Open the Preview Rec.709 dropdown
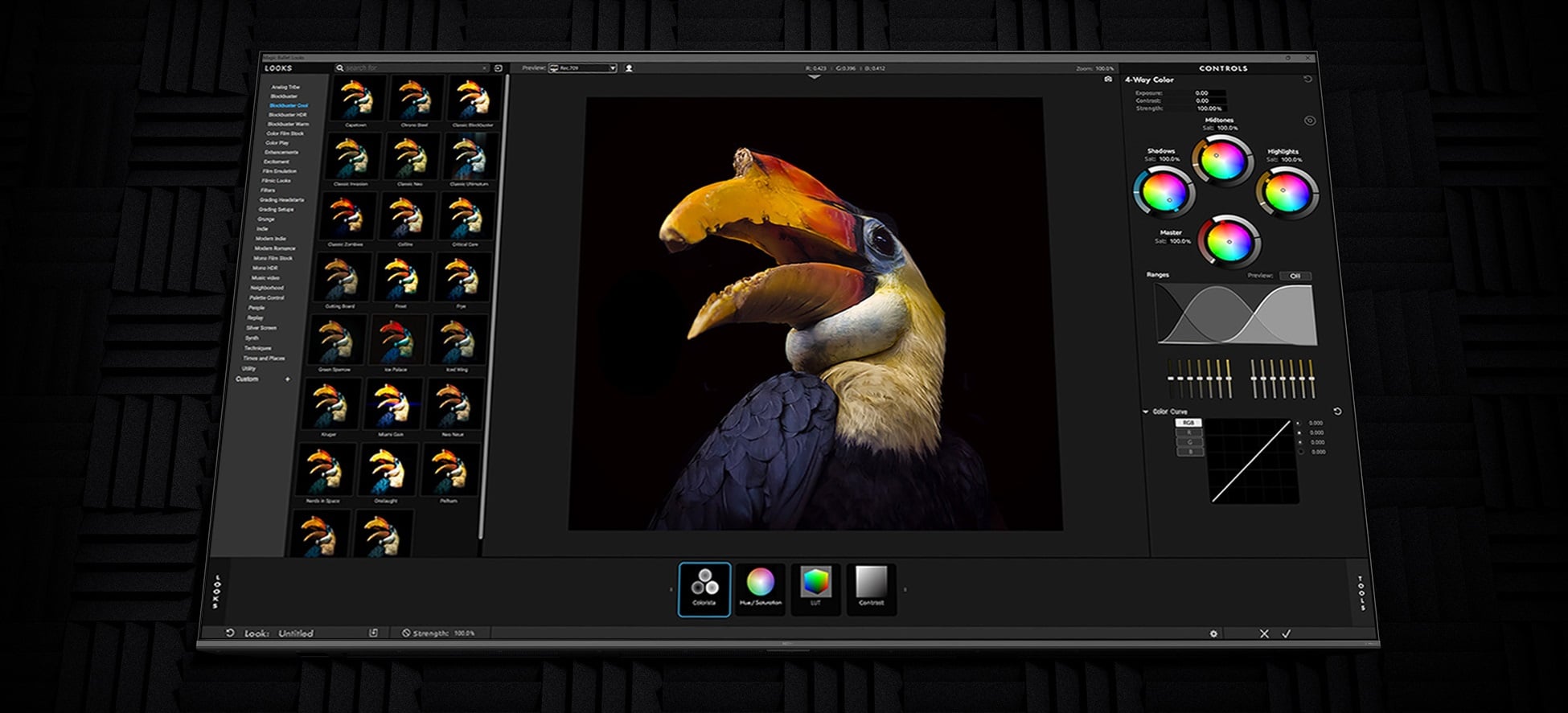Image resolution: width=1568 pixels, height=713 pixels. coord(582,68)
